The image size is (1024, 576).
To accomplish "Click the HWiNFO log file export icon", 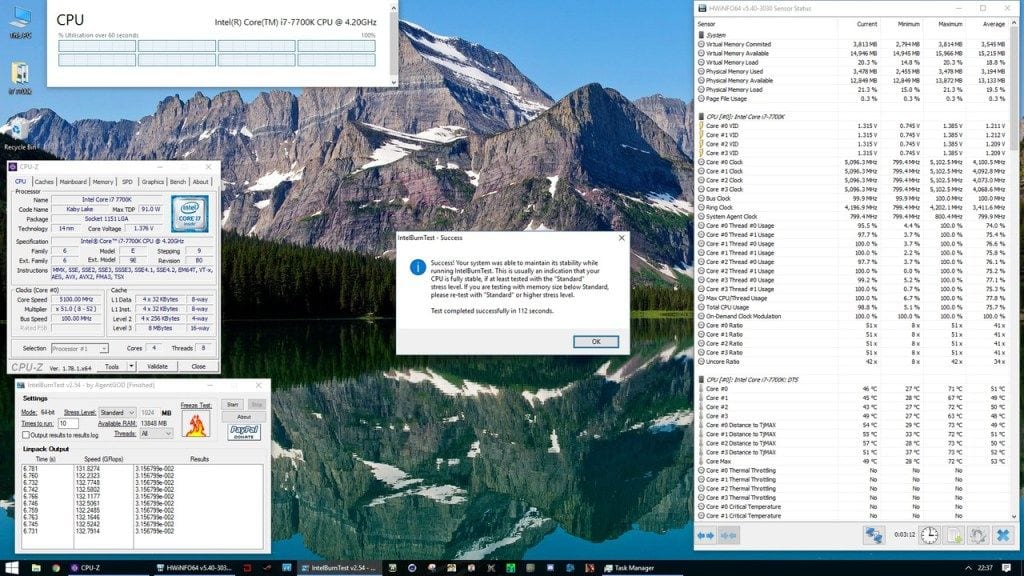I will click(955, 536).
